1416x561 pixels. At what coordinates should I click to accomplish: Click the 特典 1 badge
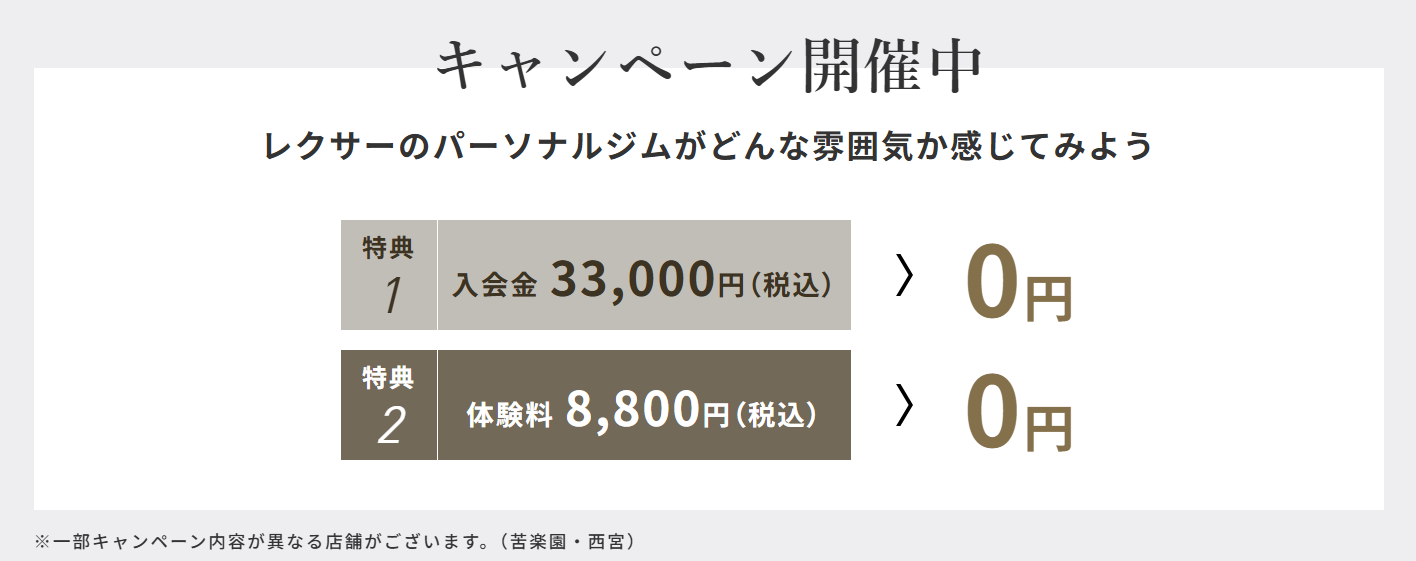389,275
